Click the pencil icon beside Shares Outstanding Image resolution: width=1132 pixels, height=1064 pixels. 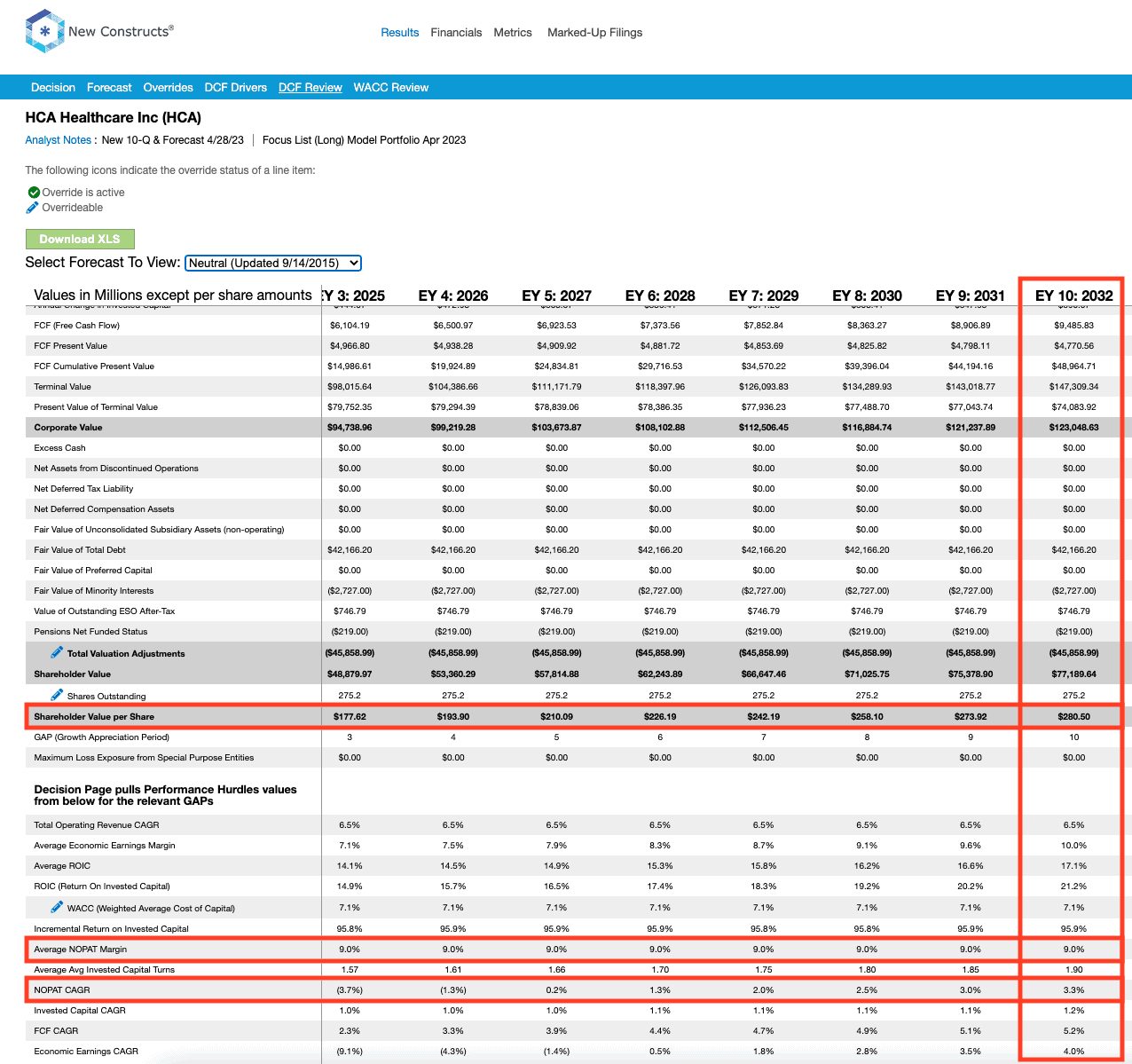pos(57,695)
